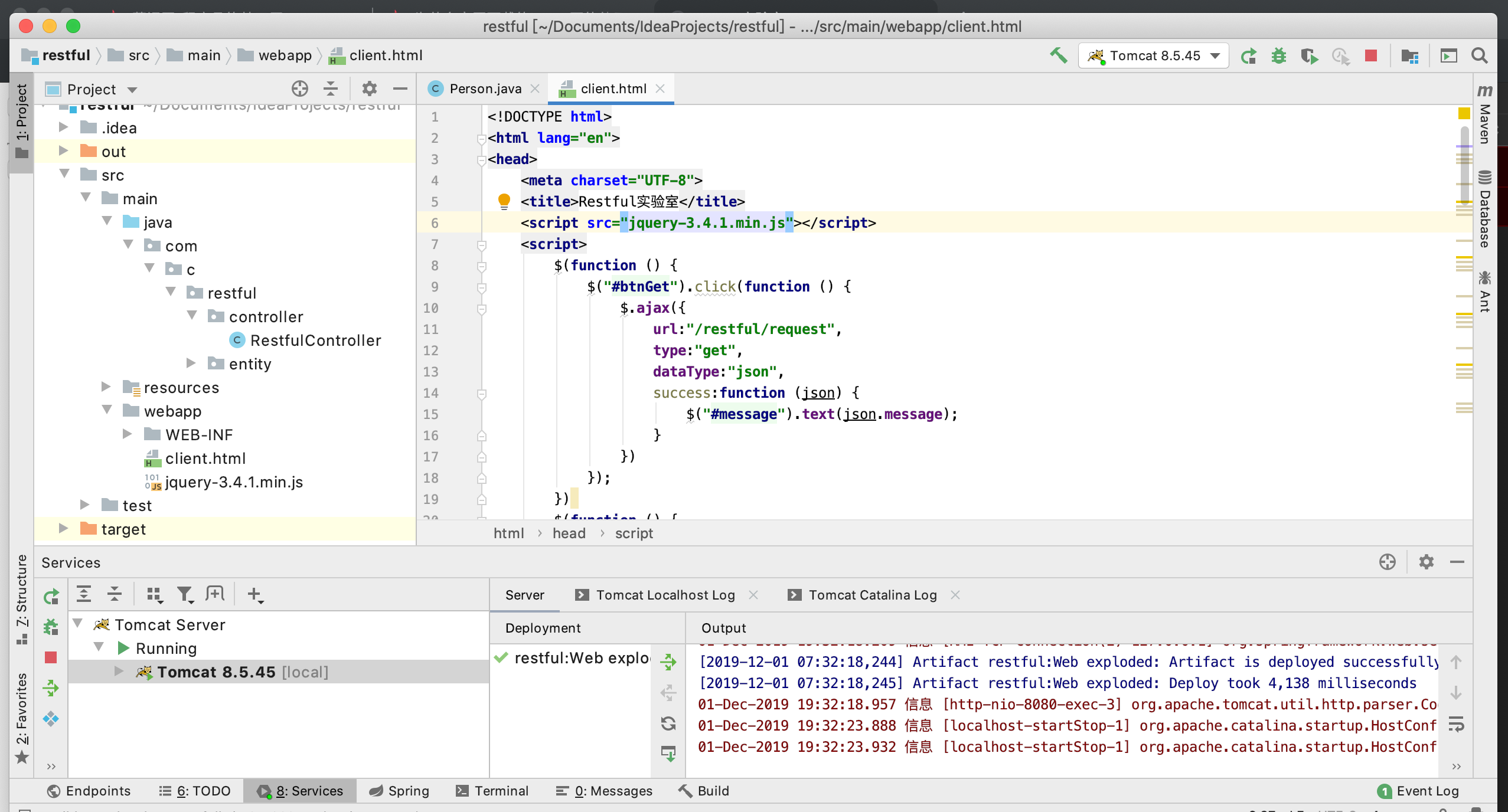Screen dimensions: 1508x812
Task: Start debugging with the bug icon
Action: [x=1279, y=56]
